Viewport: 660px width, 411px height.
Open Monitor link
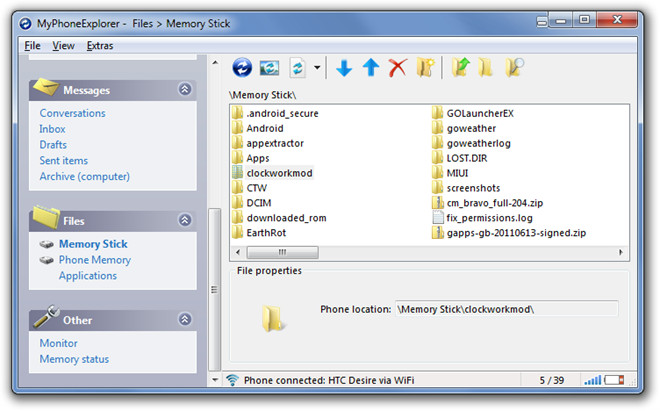[59, 343]
